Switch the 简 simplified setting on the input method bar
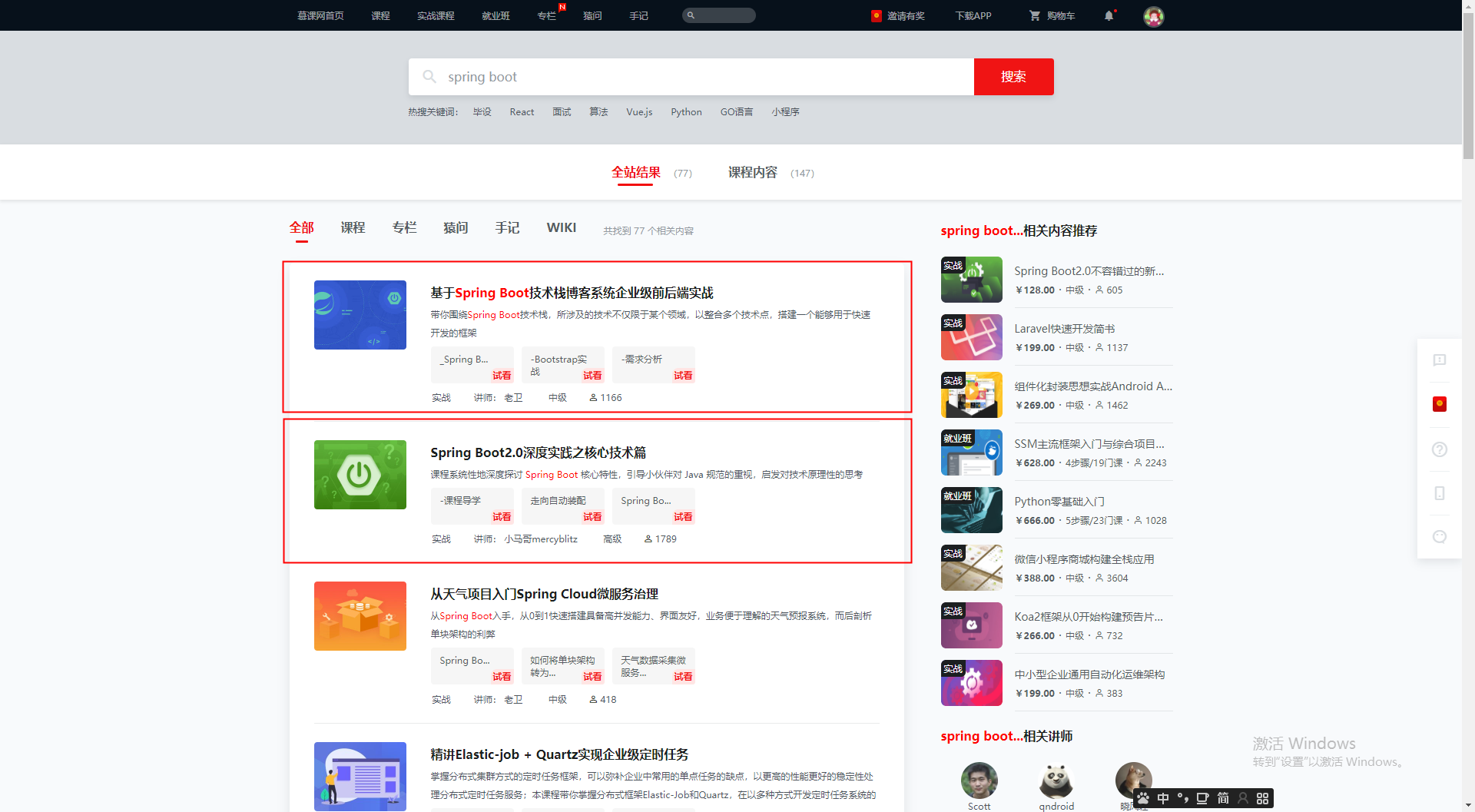 1223,798
